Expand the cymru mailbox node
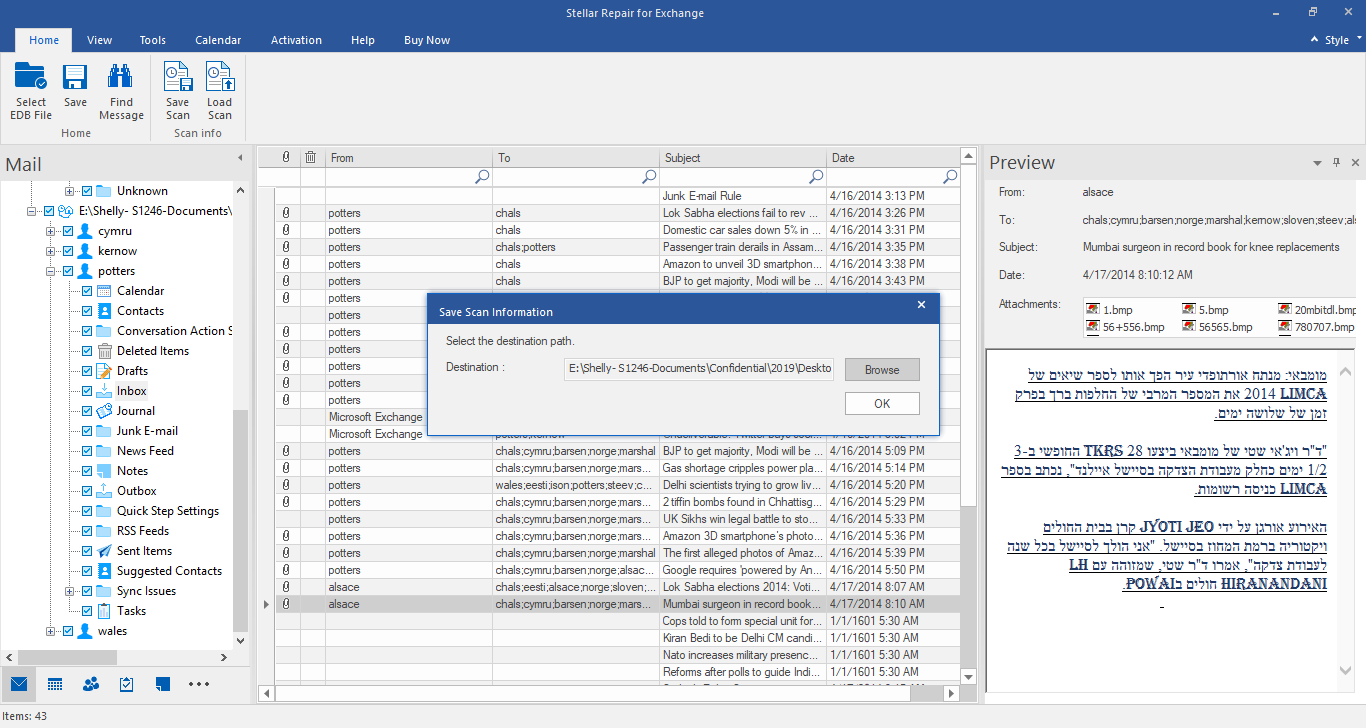This screenshot has width=1366, height=728. [x=50, y=231]
